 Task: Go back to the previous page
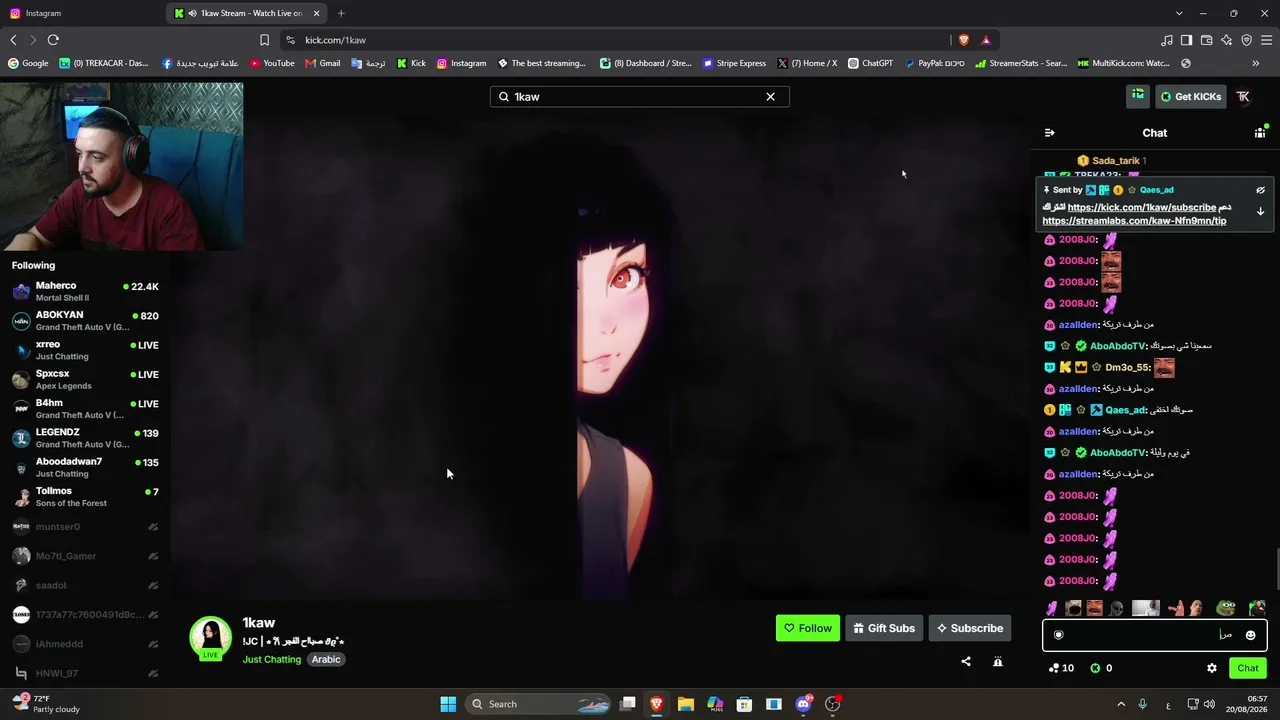tap(13, 40)
